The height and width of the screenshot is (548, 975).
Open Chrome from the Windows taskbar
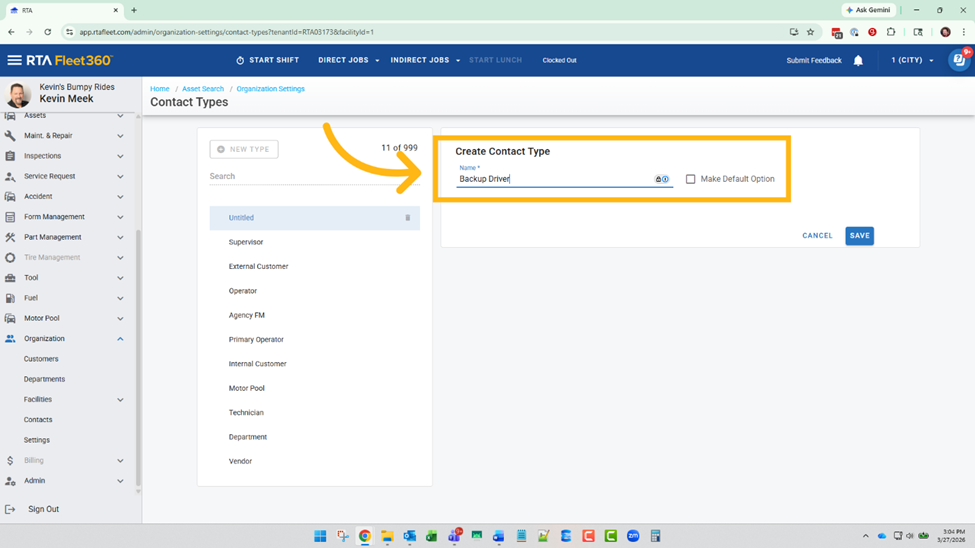(x=365, y=536)
